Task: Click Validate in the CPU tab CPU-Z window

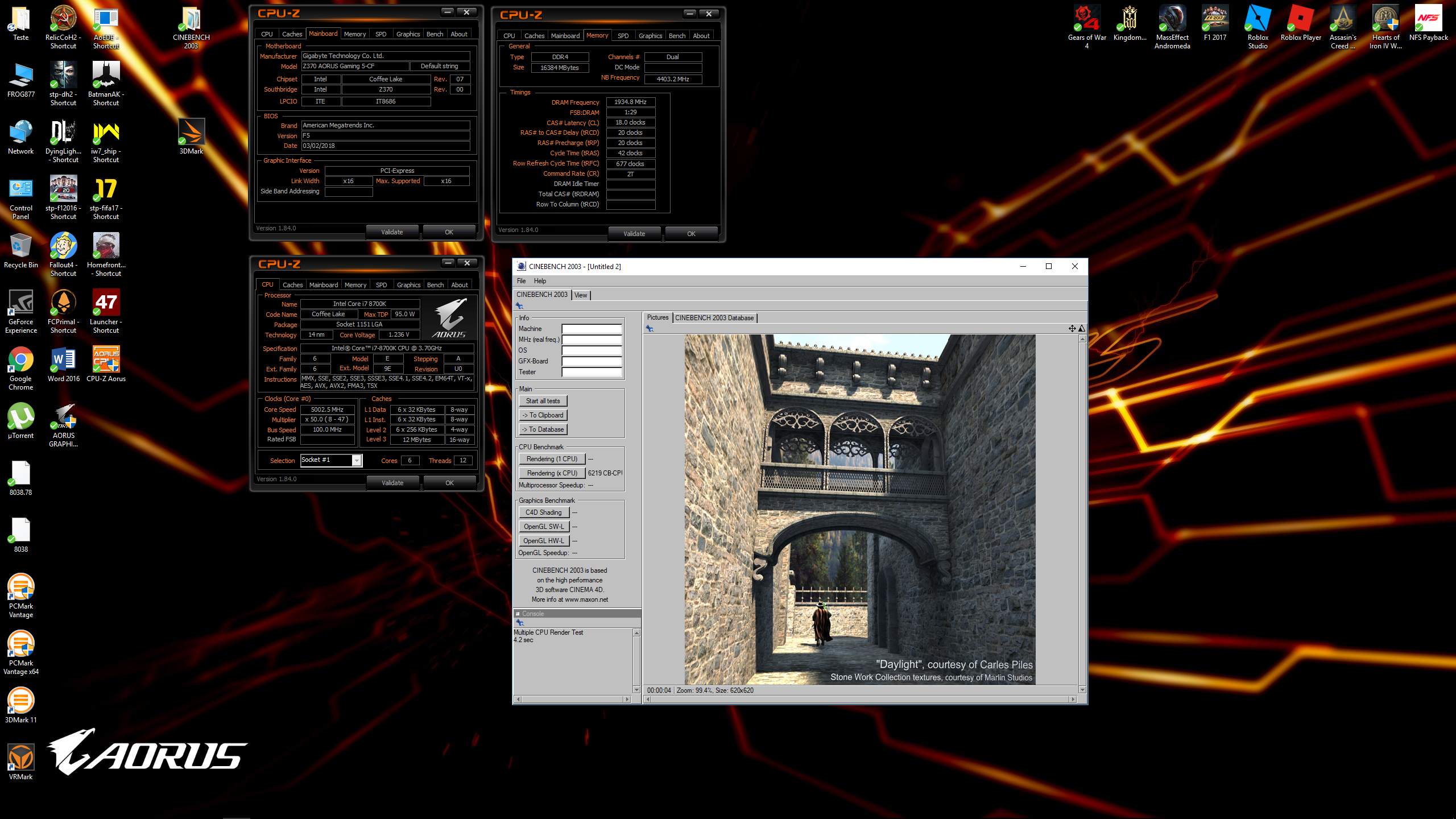Action: coord(392,483)
